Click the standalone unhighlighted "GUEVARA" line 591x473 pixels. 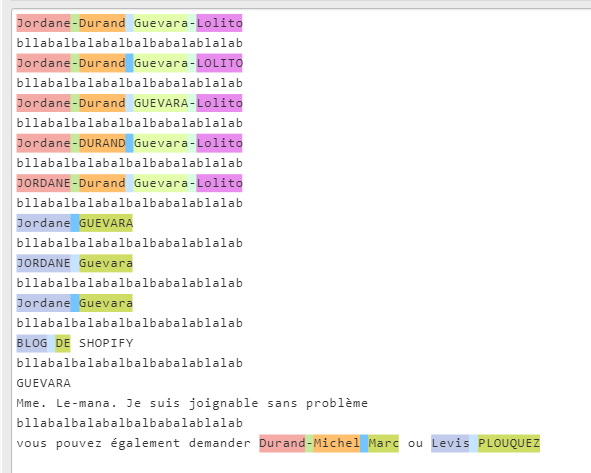43,383
